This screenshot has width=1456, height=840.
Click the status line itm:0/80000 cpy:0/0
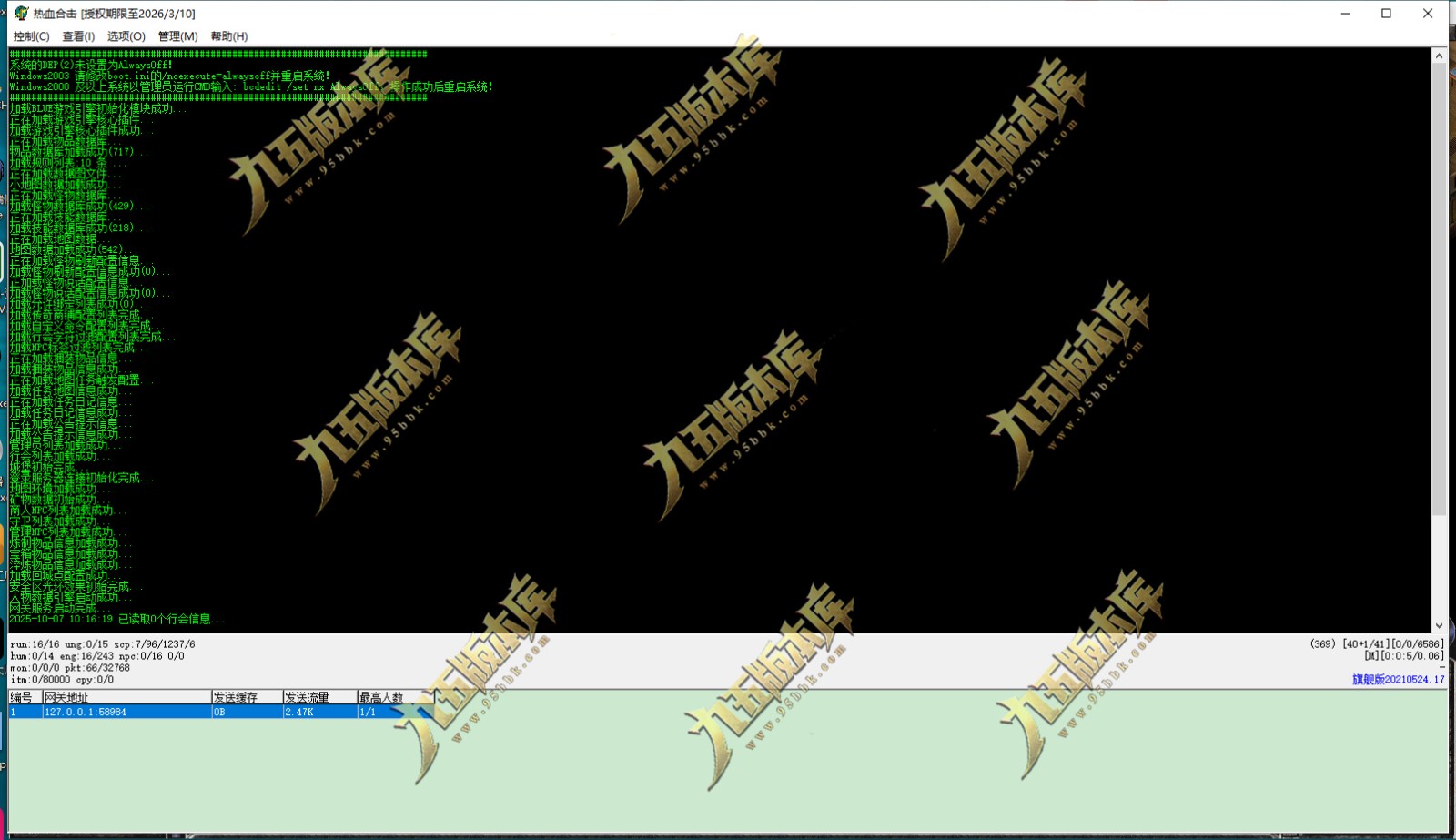pyautogui.click(x=62, y=680)
